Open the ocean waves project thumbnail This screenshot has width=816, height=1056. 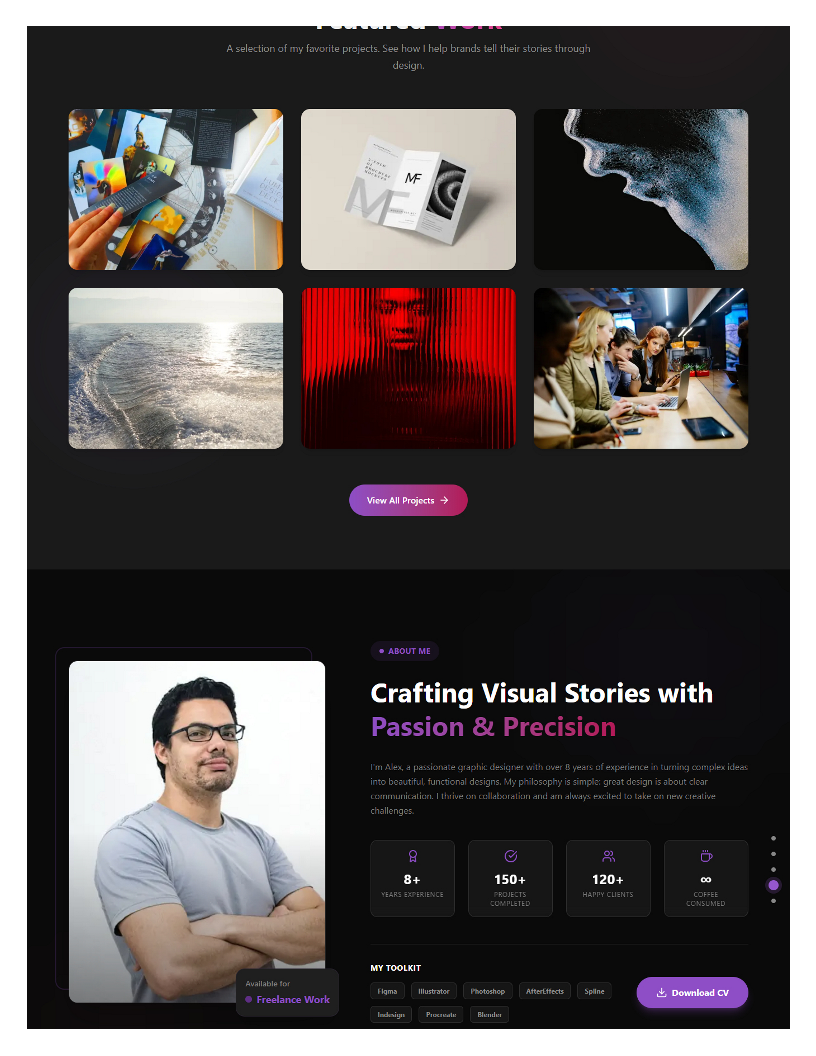[176, 368]
